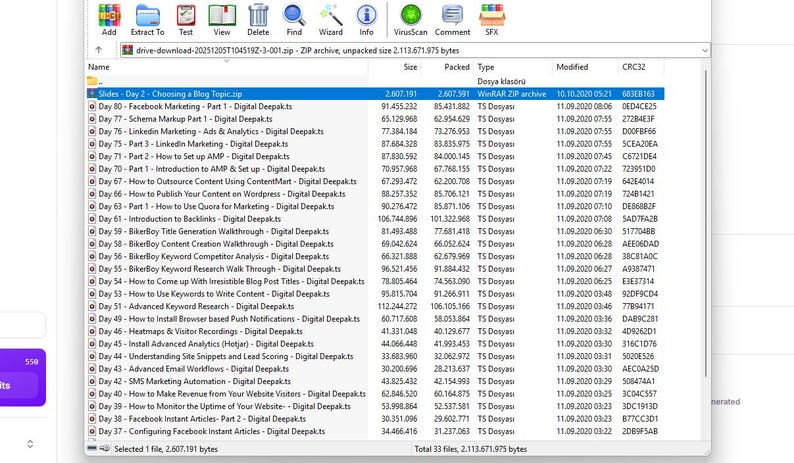Select Day 76 - Linkedin Marketing Ads & Analytics

tap(375, 131)
